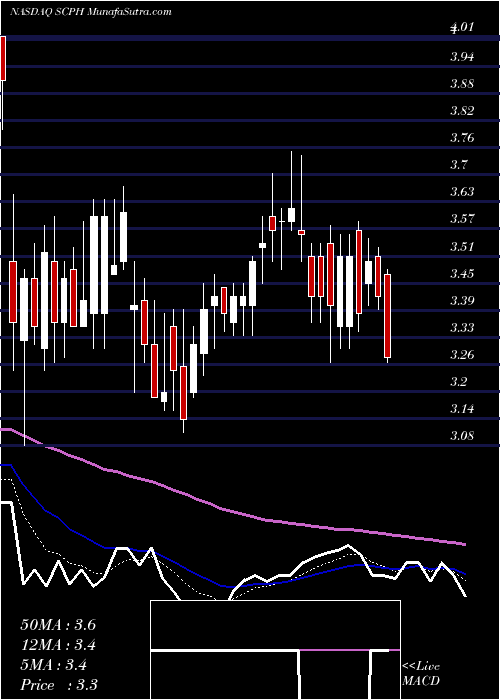Select the 3.82 price level label
500x700 pixels.
[462, 111]
